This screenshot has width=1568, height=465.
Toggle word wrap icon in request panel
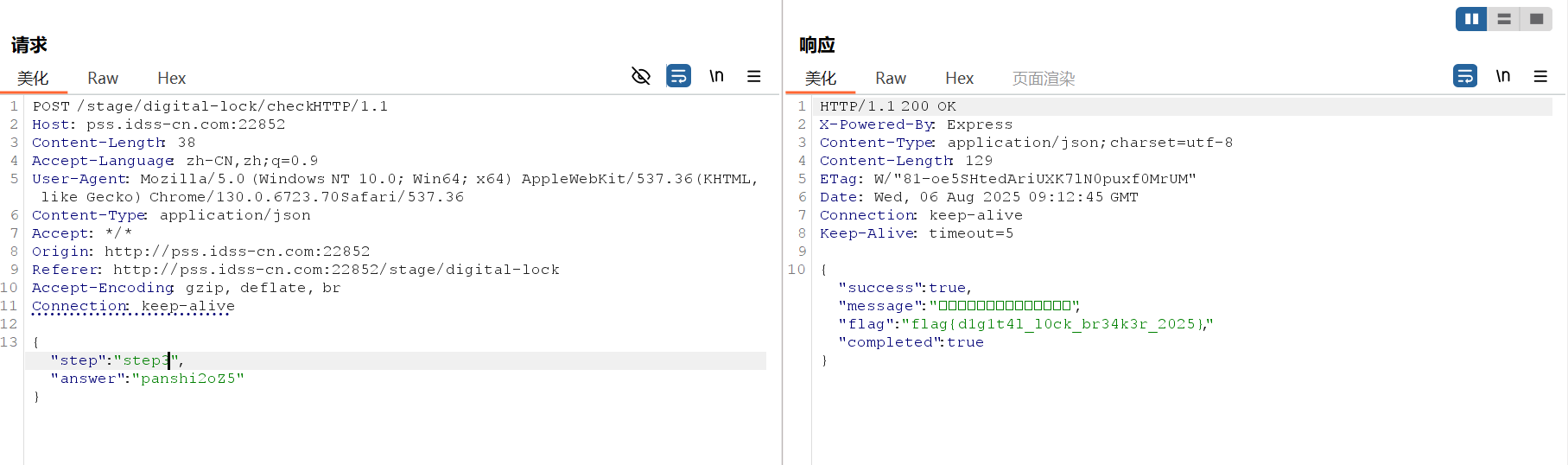pos(678,76)
